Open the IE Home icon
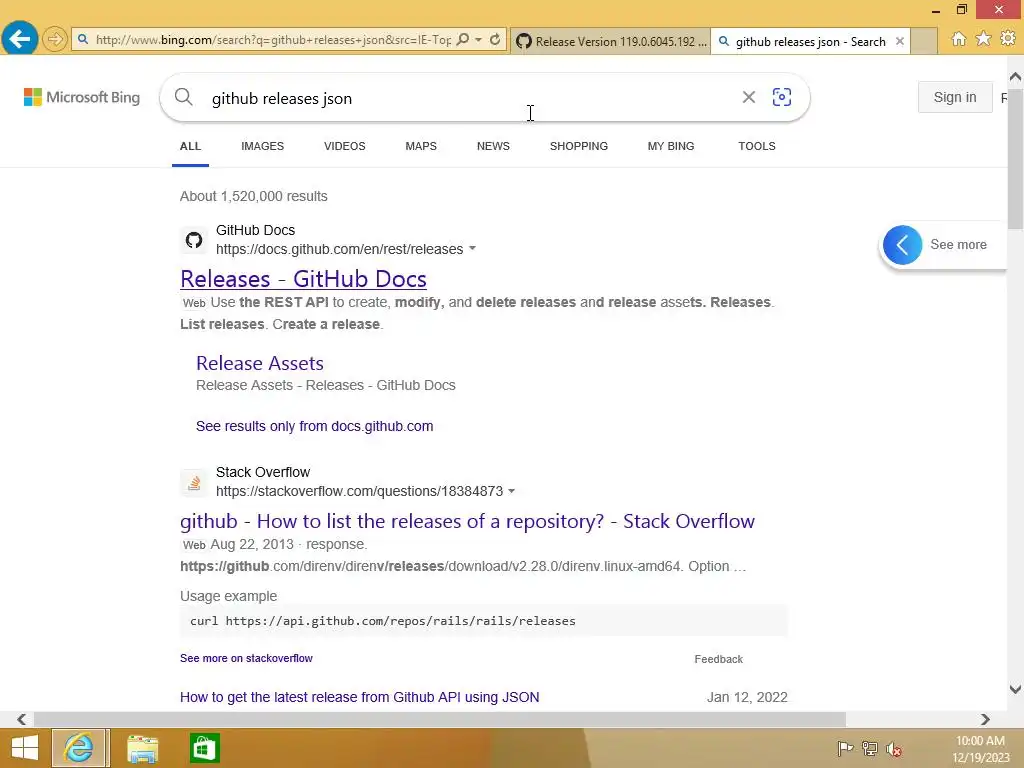 [x=958, y=39]
